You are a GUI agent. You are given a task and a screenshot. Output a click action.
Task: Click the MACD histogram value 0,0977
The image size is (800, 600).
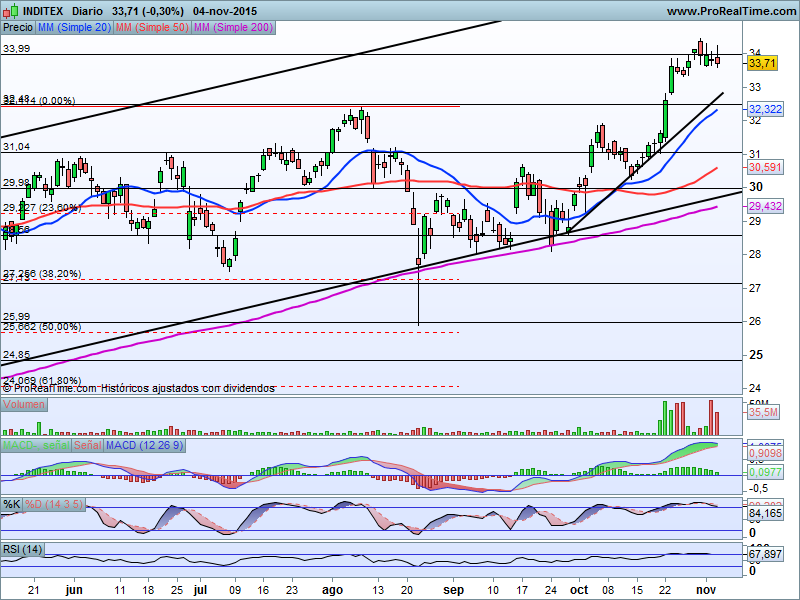[x=765, y=472]
